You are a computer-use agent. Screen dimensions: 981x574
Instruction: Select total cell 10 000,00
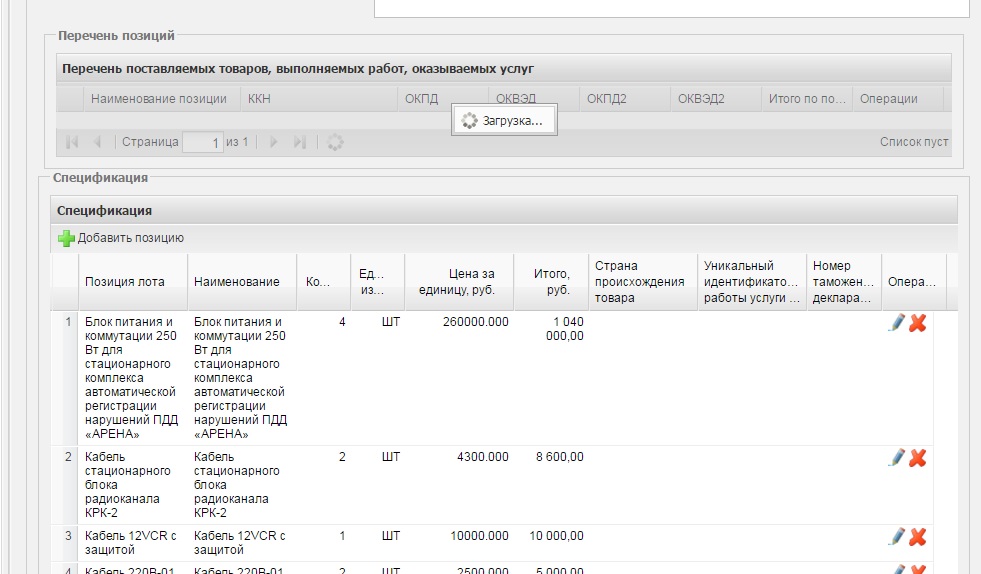(x=556, y=536)
